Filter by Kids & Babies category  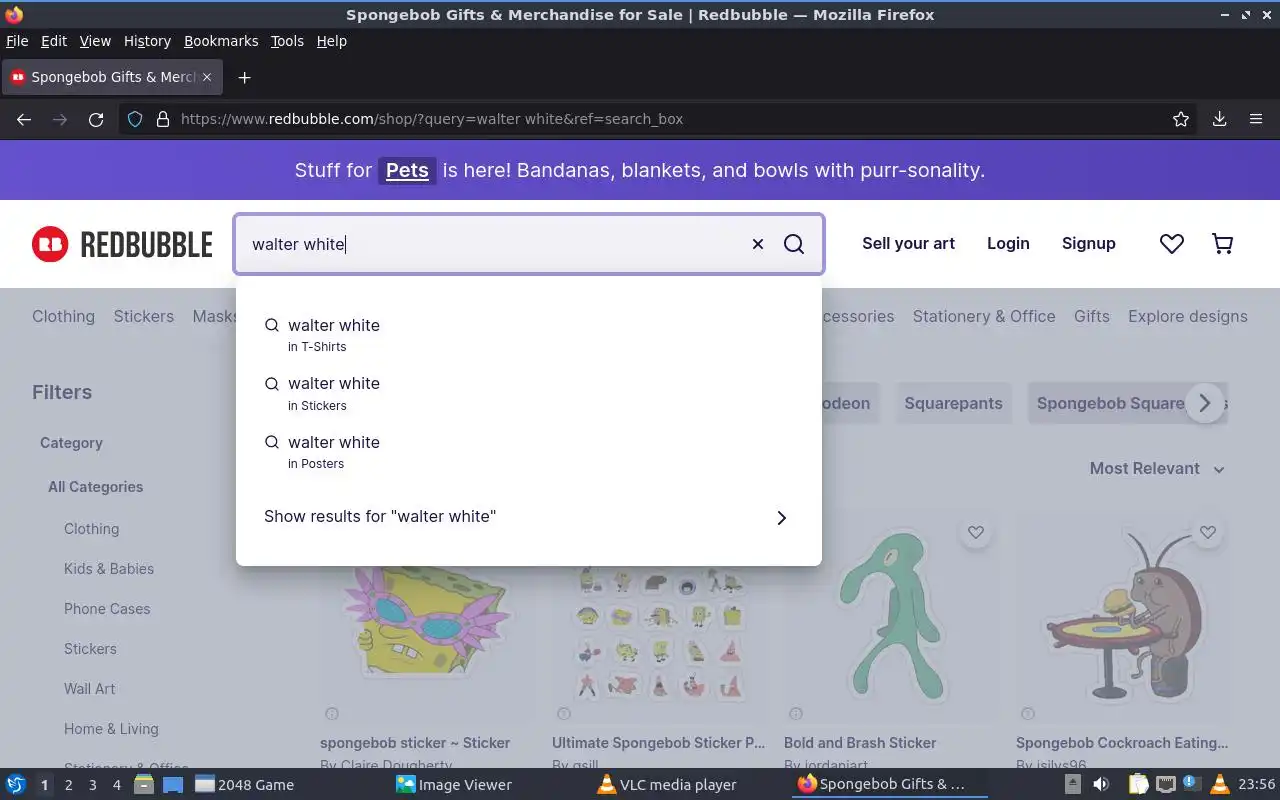click(109, 569)
